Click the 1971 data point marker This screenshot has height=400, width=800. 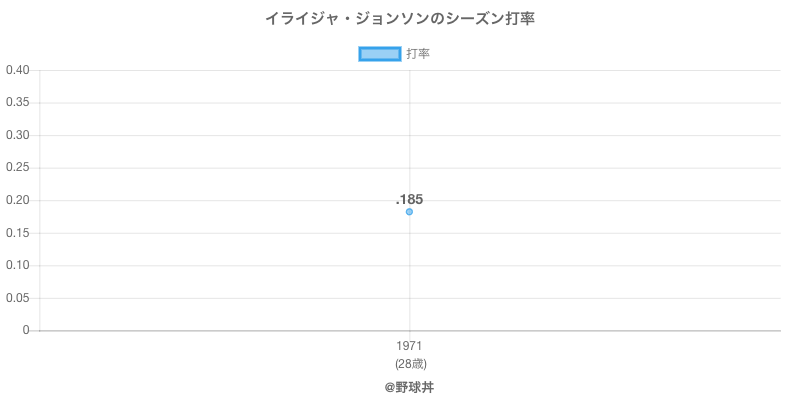[409, 212]
